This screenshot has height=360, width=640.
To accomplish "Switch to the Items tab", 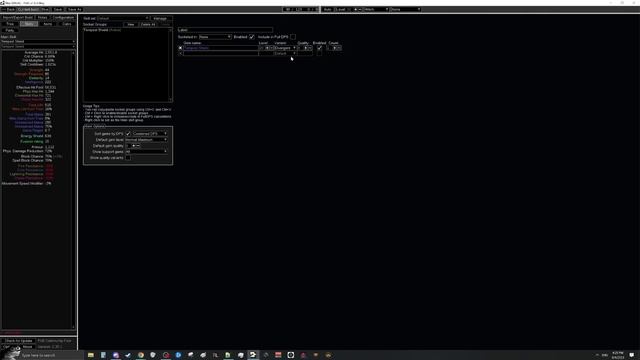I will (x=48, y=24).
